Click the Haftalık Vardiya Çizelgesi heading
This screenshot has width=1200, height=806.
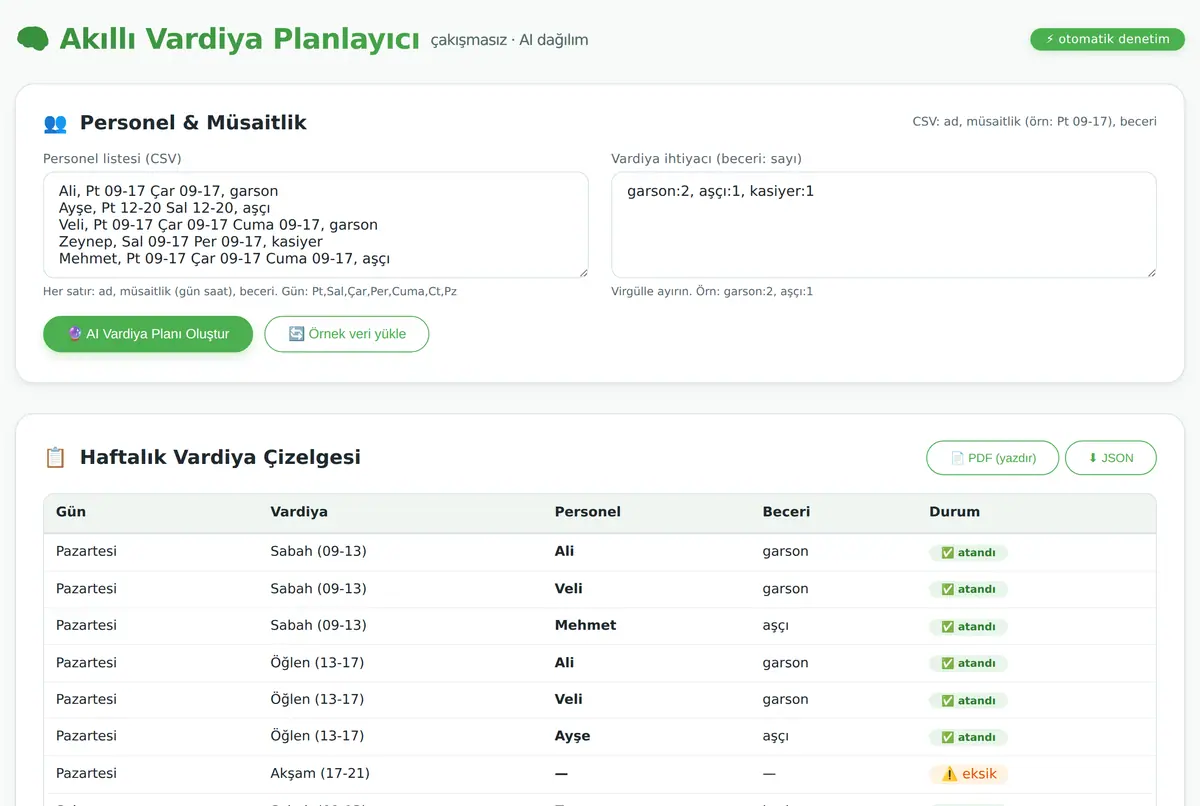click(220, 458)
